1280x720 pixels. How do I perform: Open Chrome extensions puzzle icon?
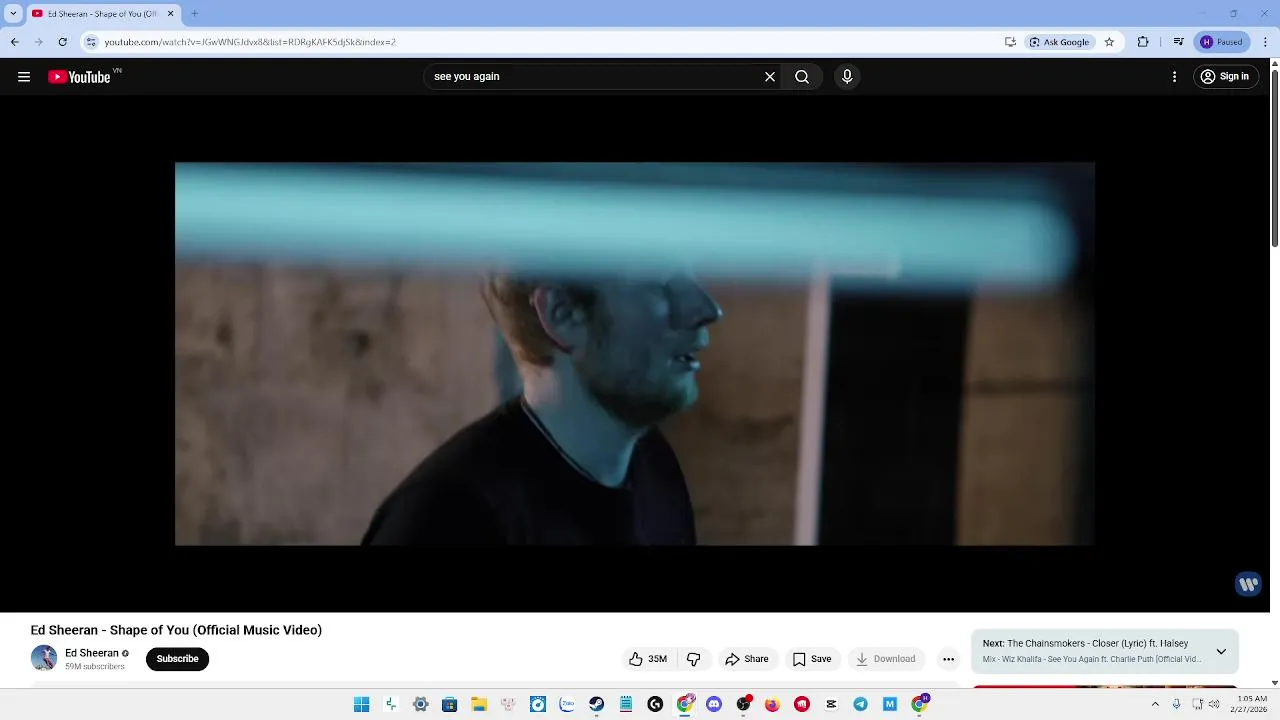coord(1143,42)
